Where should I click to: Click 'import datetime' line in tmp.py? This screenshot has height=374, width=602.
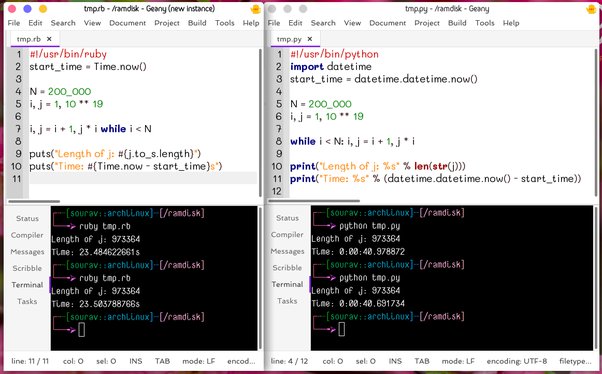tap(331, 66)
